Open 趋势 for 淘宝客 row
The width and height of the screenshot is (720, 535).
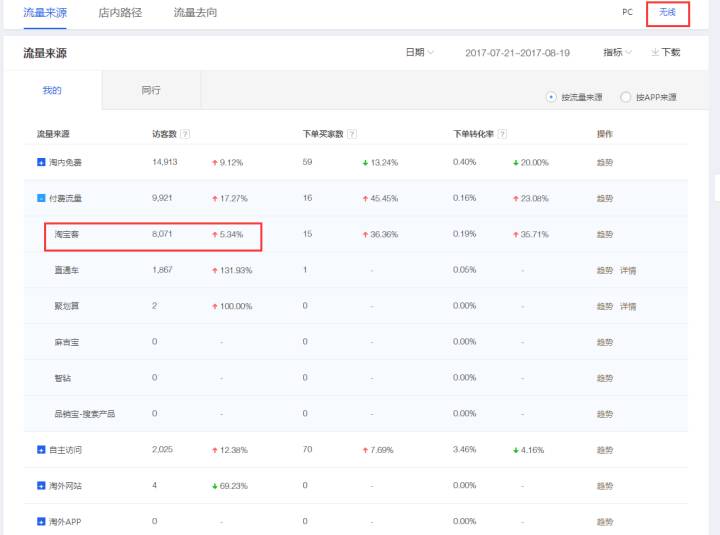click(x=605, y=234)
